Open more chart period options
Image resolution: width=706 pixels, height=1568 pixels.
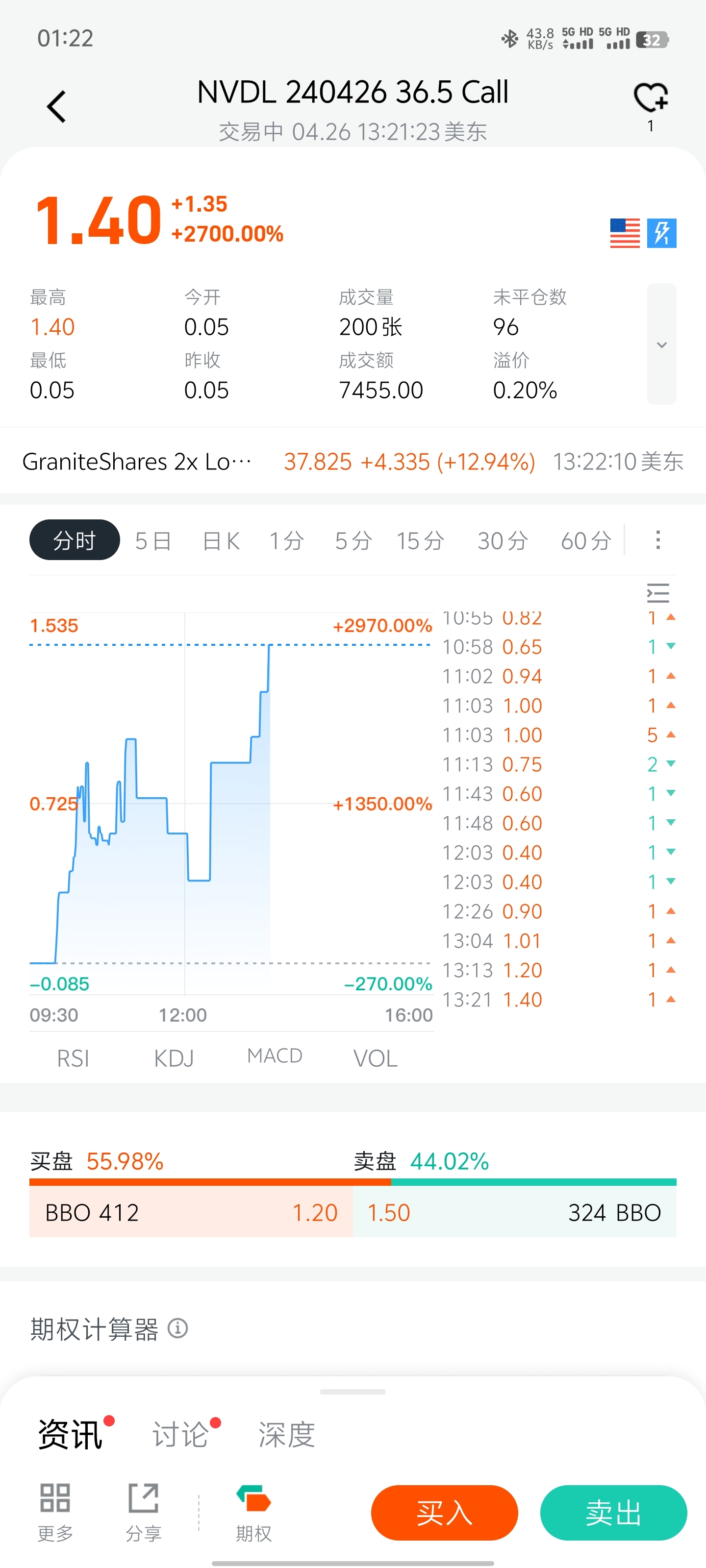click(657, 540)
